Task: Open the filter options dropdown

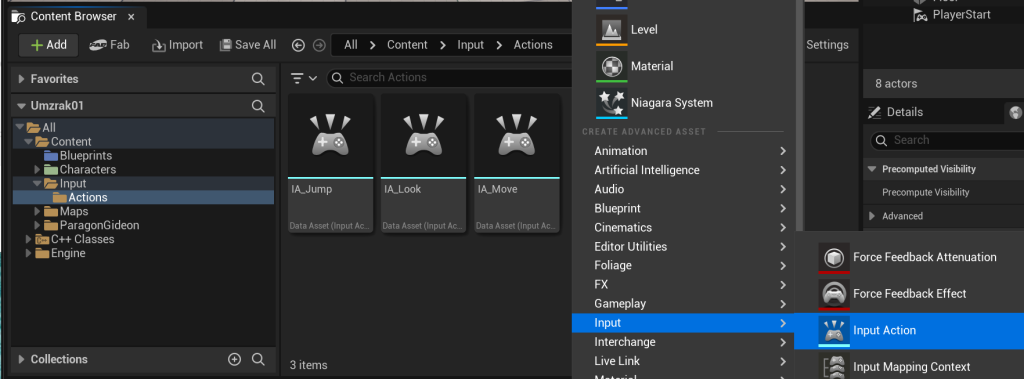Action: (304, 78)
